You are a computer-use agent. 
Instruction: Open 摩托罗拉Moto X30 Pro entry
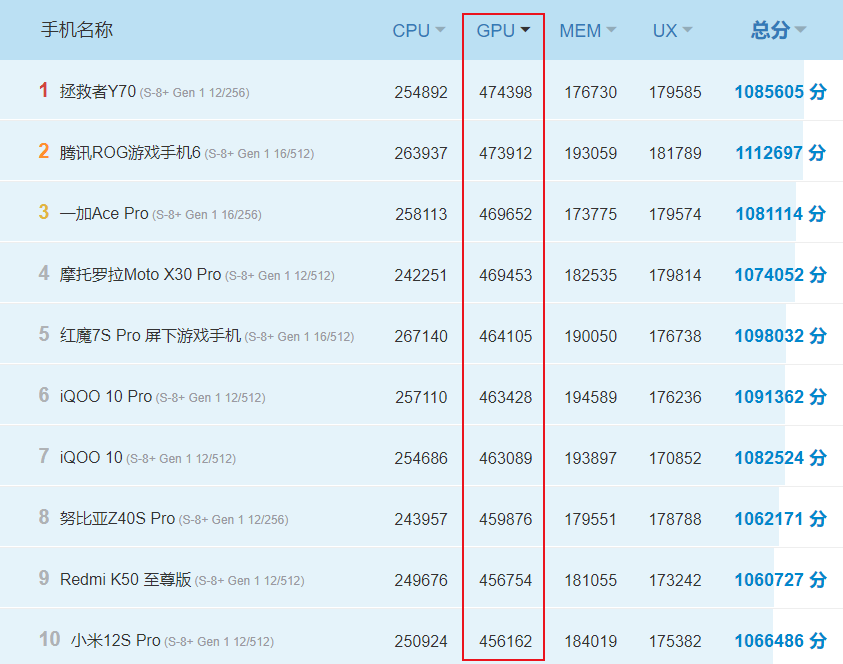pyautogui.click(x=140, y=275)
